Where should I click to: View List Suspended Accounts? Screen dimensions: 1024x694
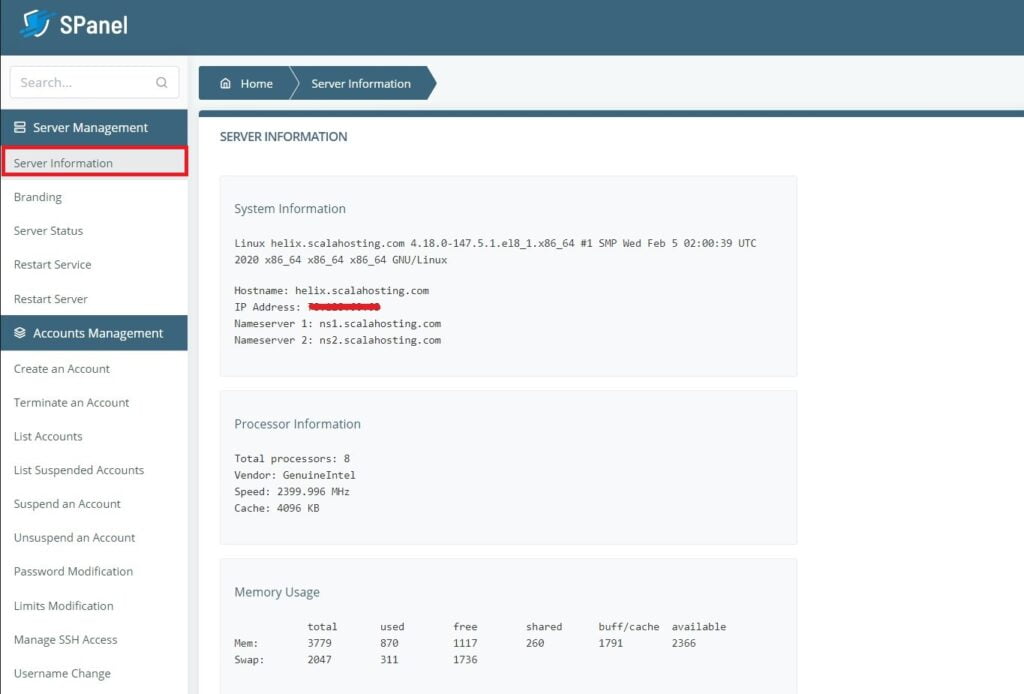(x=79, y=470)
